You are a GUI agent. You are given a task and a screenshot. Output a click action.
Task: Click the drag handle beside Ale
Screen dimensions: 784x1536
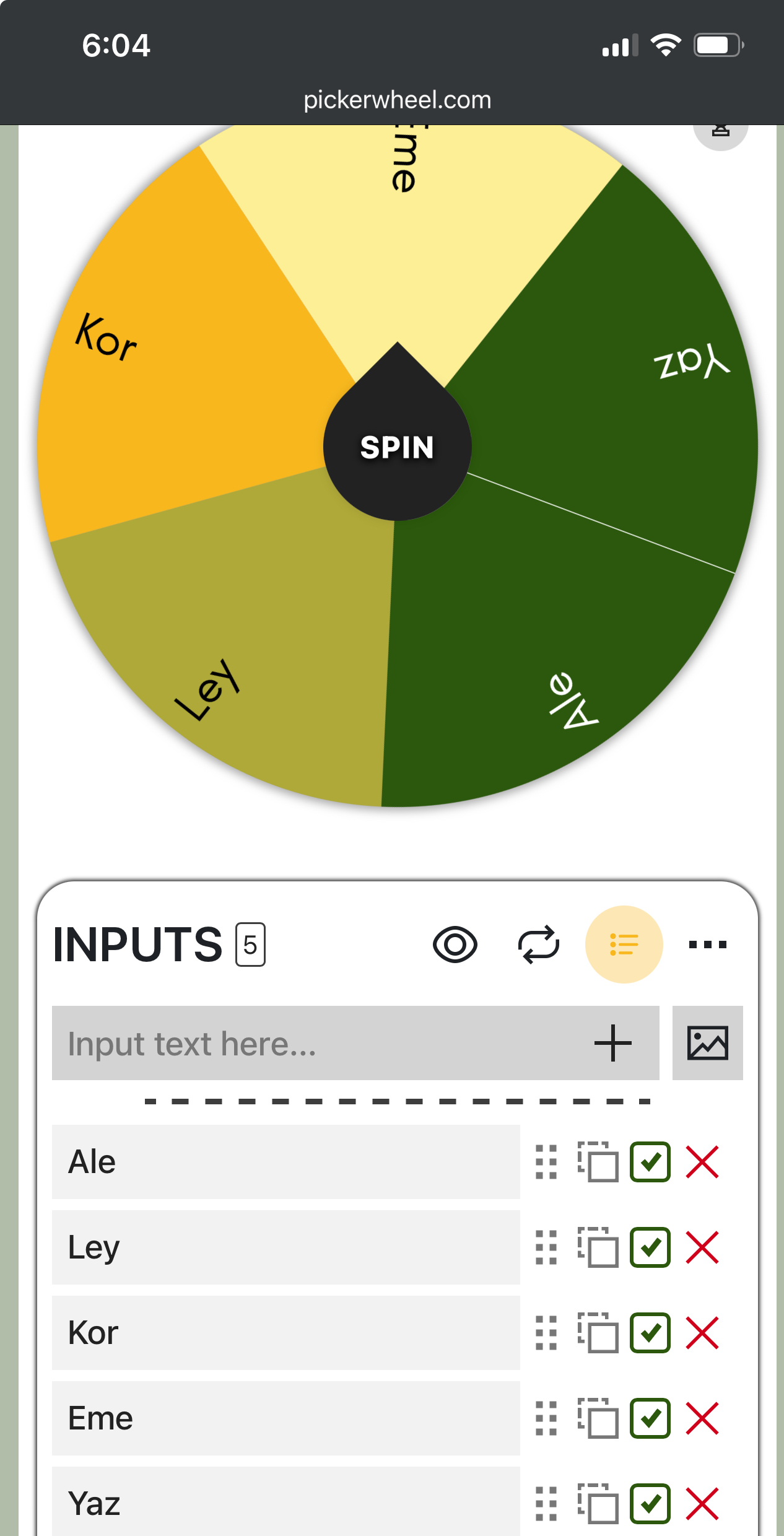coord(546,1161)
